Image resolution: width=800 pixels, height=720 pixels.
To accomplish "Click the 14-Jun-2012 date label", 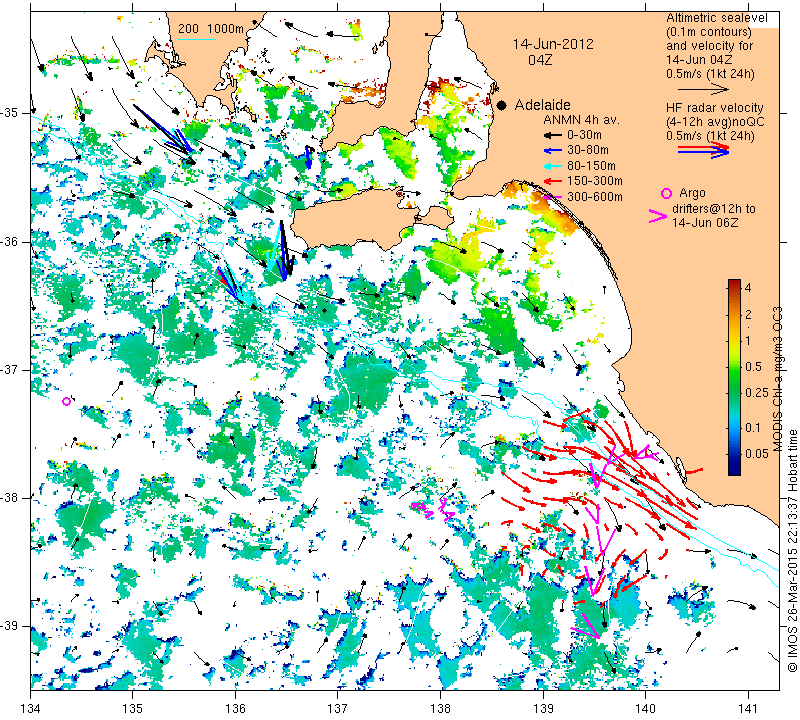I will pyautogui.click(x=553, y=44).
